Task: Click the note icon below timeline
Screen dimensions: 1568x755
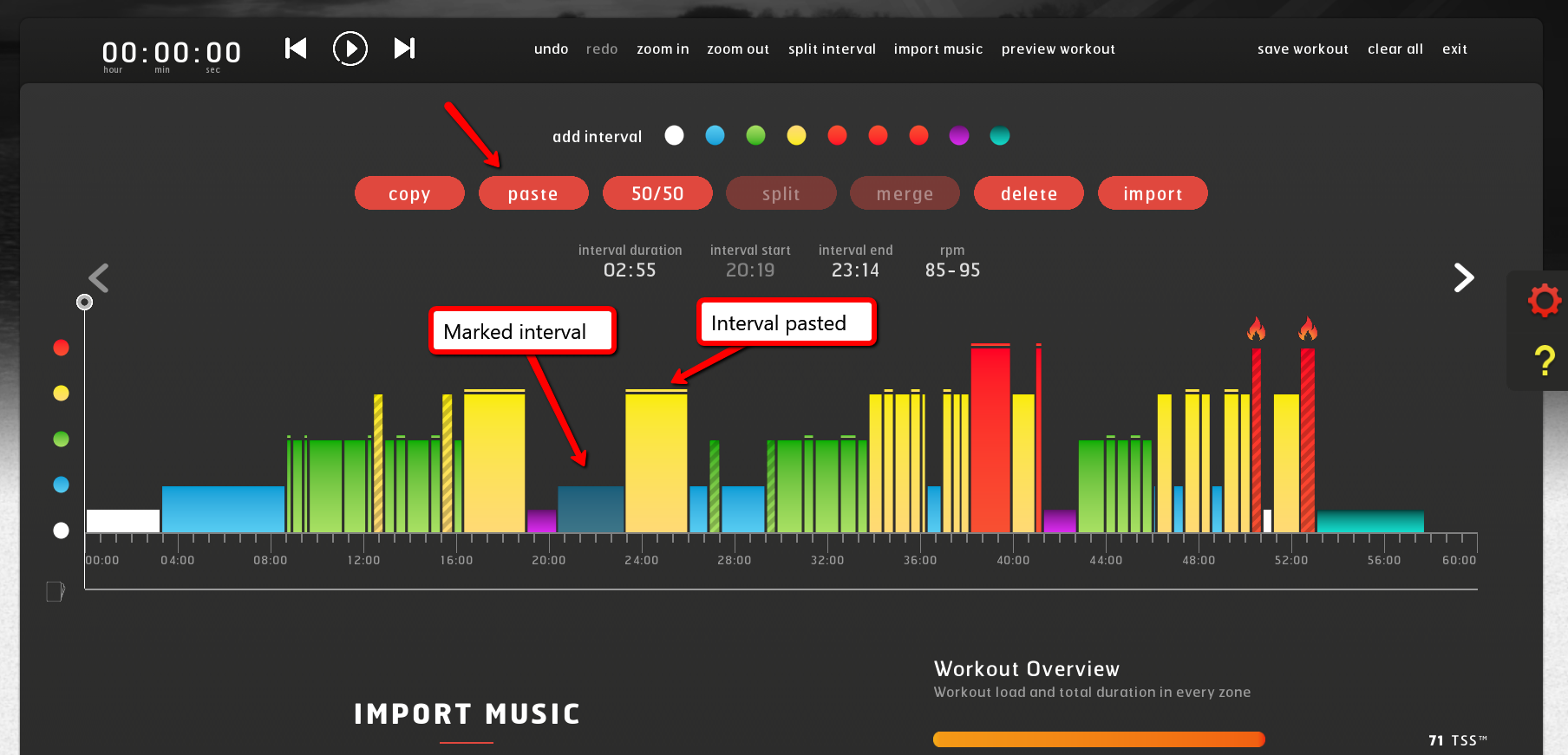Action: coord(56,591)
